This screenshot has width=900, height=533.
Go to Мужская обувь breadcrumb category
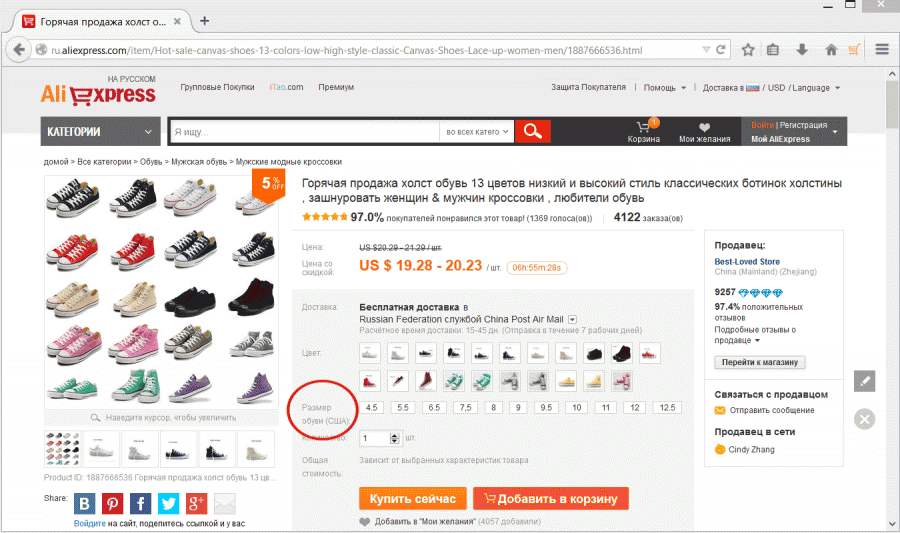pos(199,162)
